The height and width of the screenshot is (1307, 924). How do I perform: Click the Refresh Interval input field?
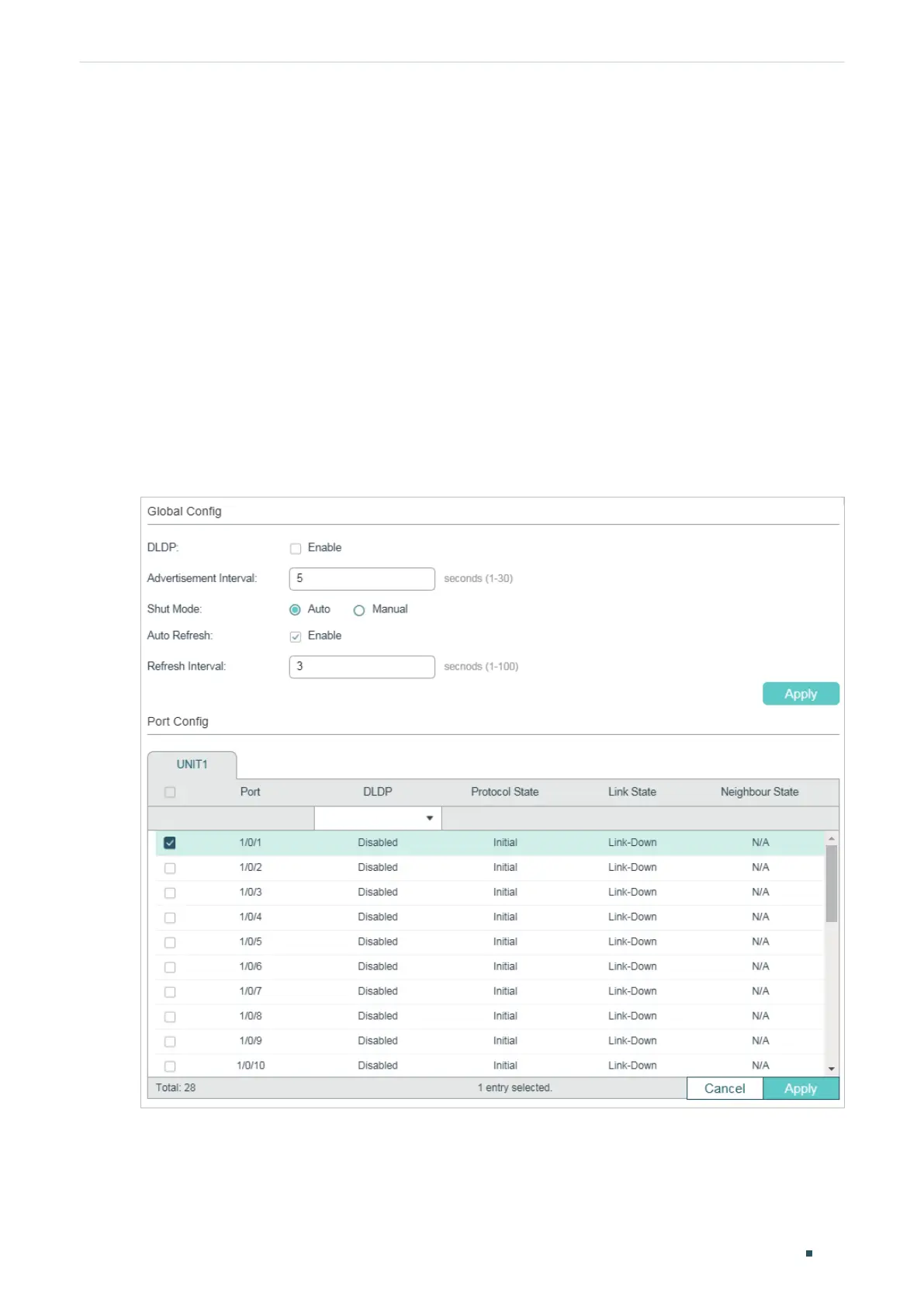point(362,667)
